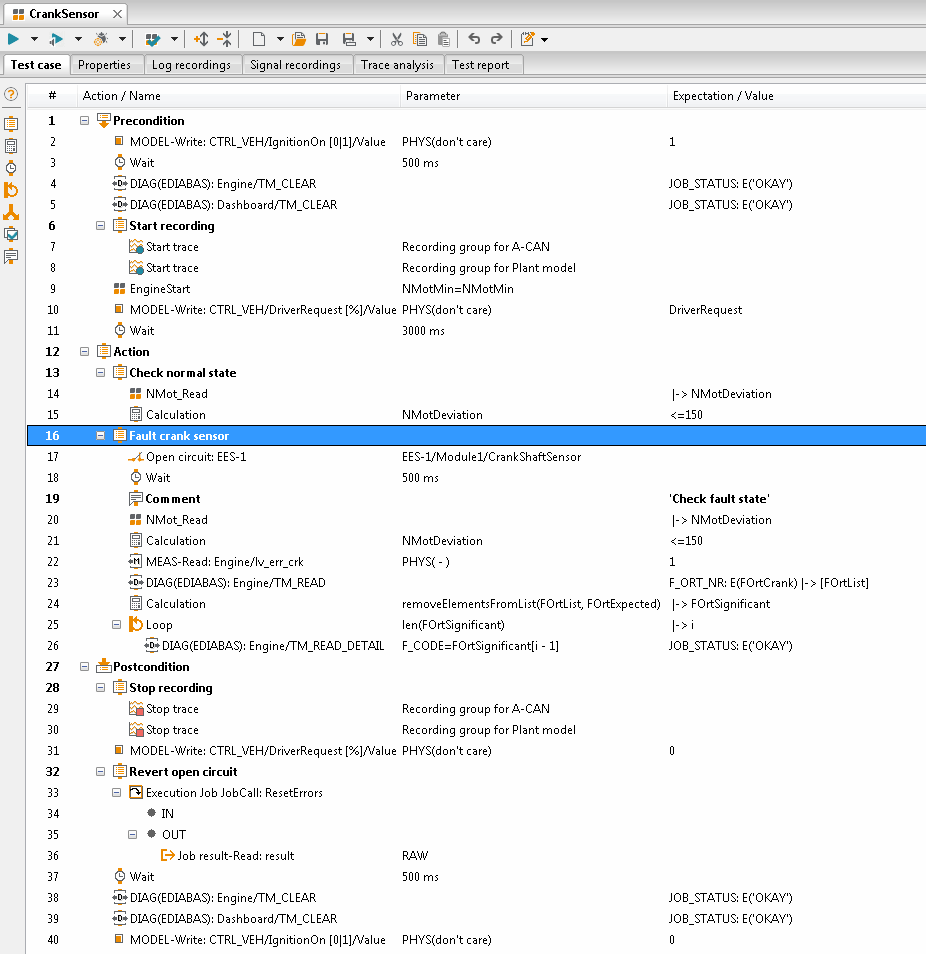This screenshot has height=954, width=926.
Task: Redo the last undone change
Action: pyautogui.click(x=496, y=39)
